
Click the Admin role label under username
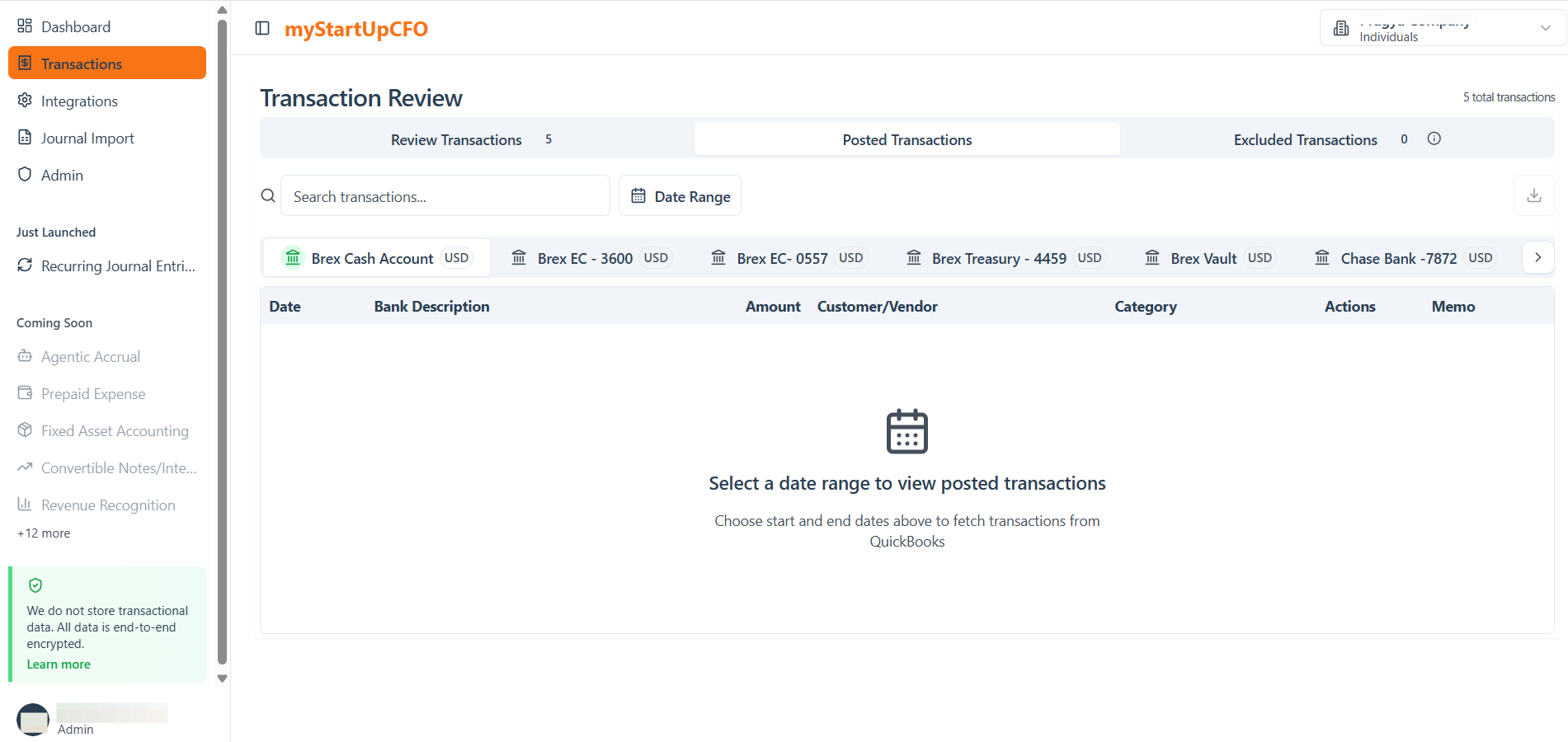coord(76,730)
